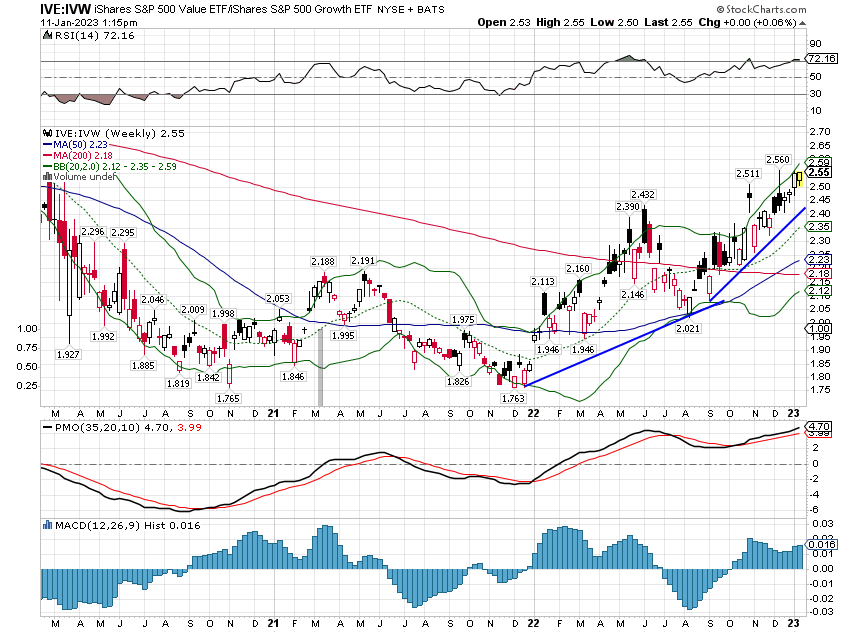Click the 2.160 high price label

click(x=578, y=269)
